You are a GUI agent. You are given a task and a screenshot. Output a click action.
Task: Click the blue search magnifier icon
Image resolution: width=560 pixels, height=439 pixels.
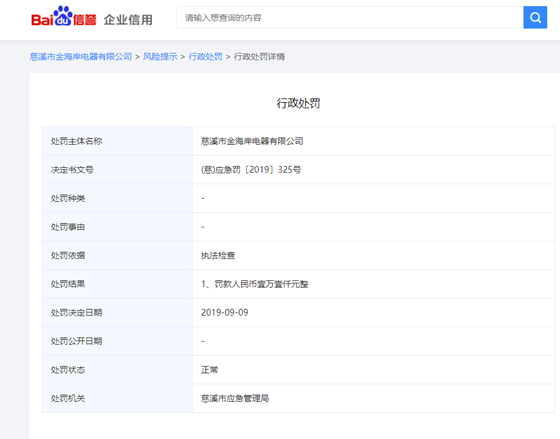[x=535, y=17]
